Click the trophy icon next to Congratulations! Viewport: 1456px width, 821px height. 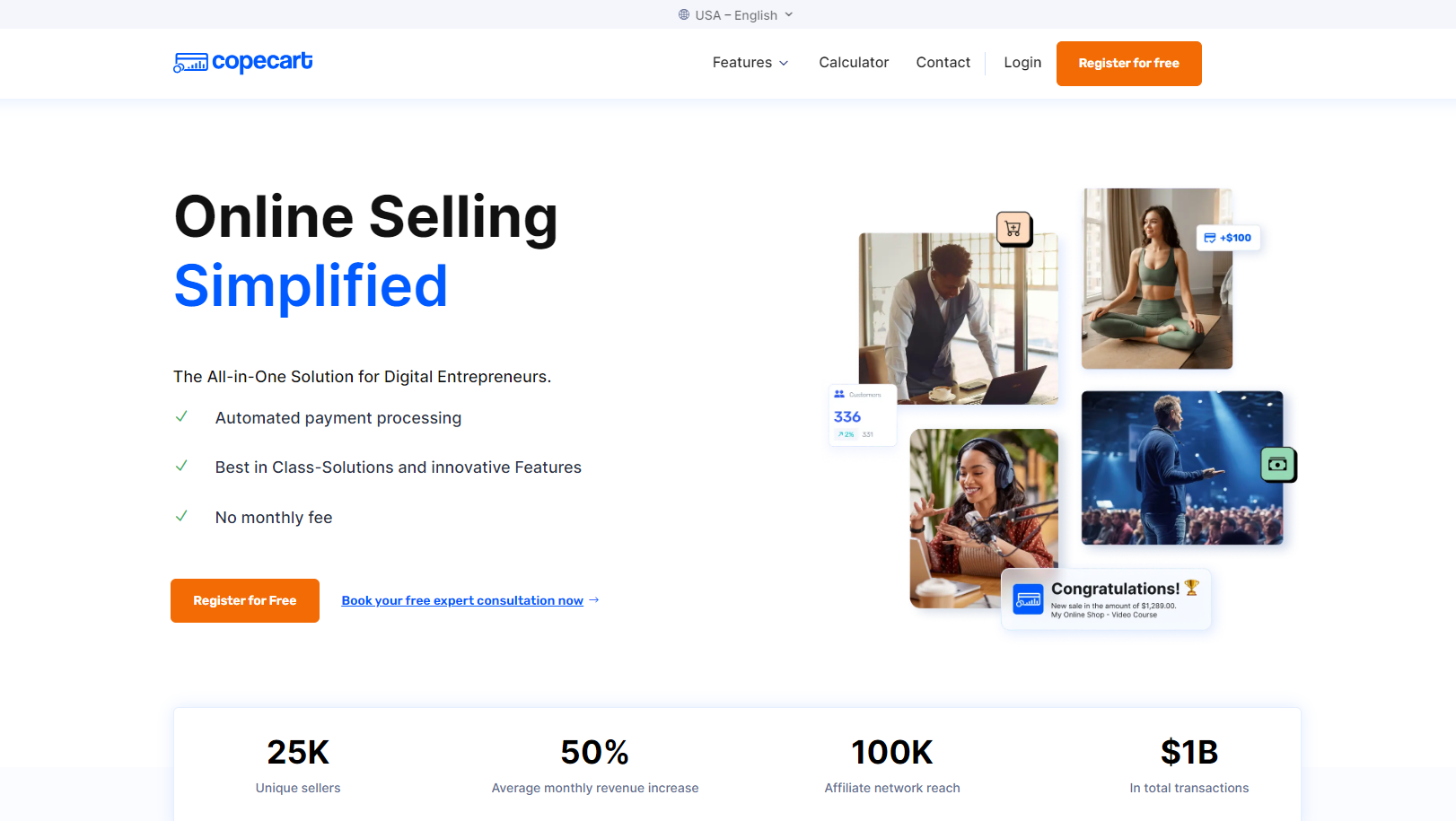[1192, 588]
